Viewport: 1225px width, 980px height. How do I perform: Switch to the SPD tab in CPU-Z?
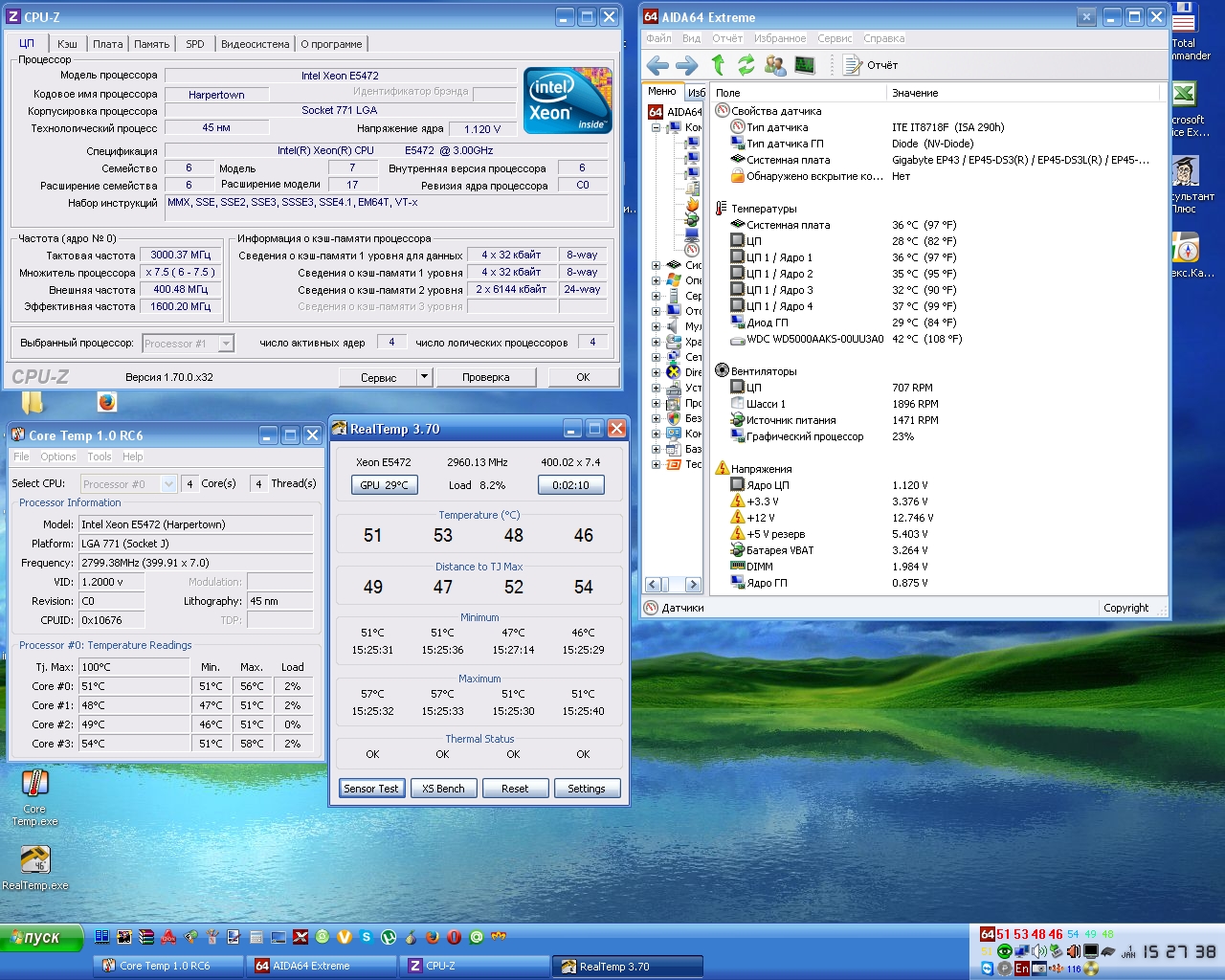195,44
